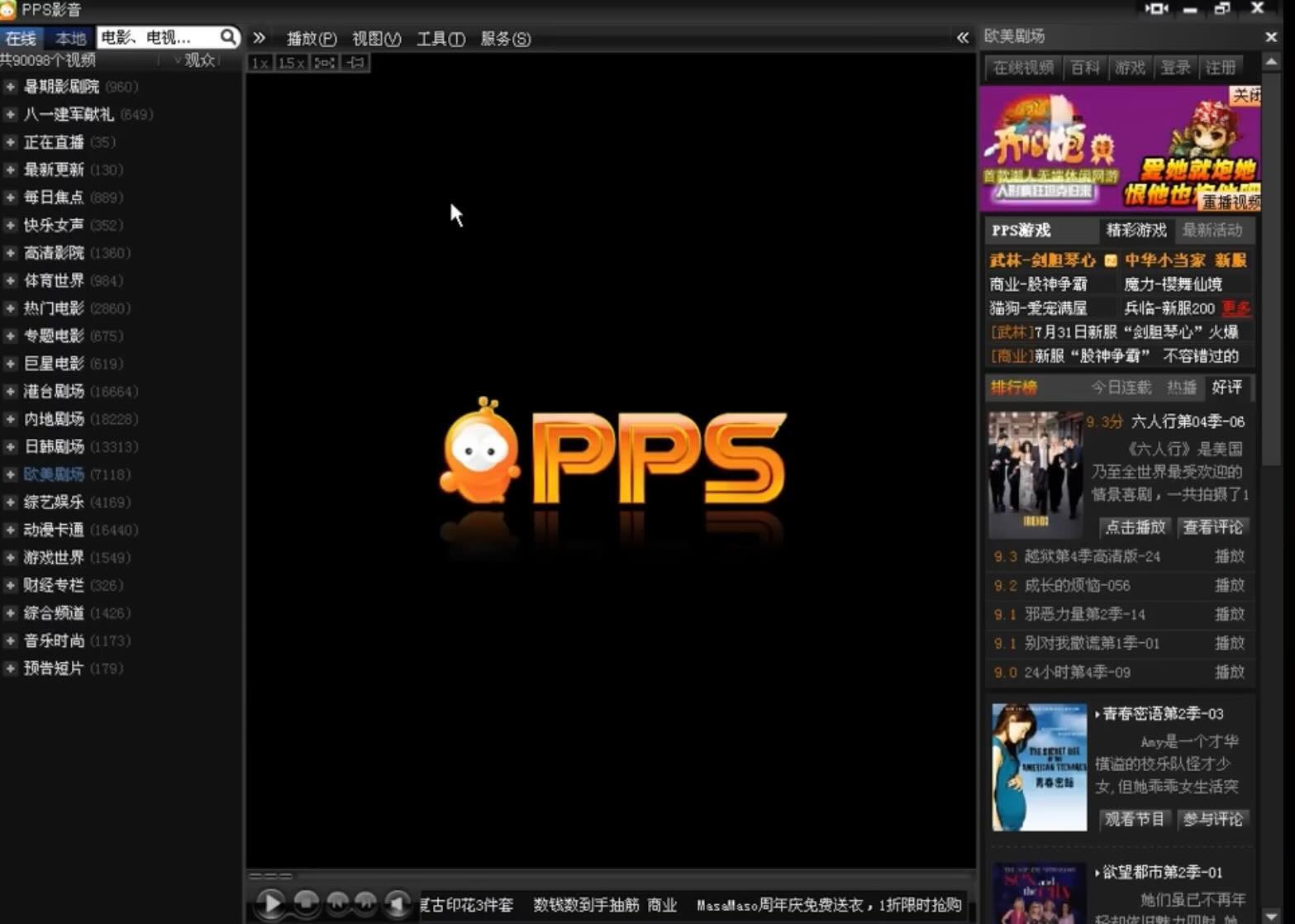This screenshot has height=924, width=1295.
Task: Select the 游戏 tab in side panel
Action: click(1130, 68)
